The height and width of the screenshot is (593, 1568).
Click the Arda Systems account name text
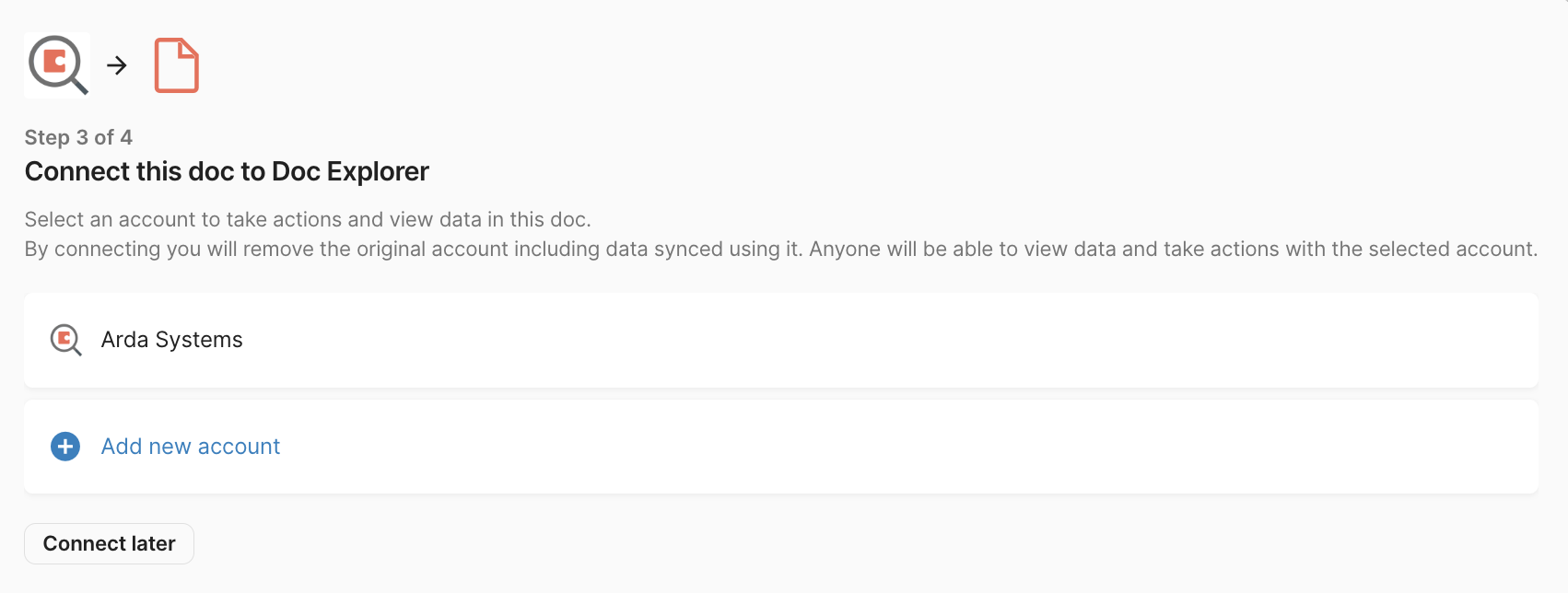click(172, 340)
